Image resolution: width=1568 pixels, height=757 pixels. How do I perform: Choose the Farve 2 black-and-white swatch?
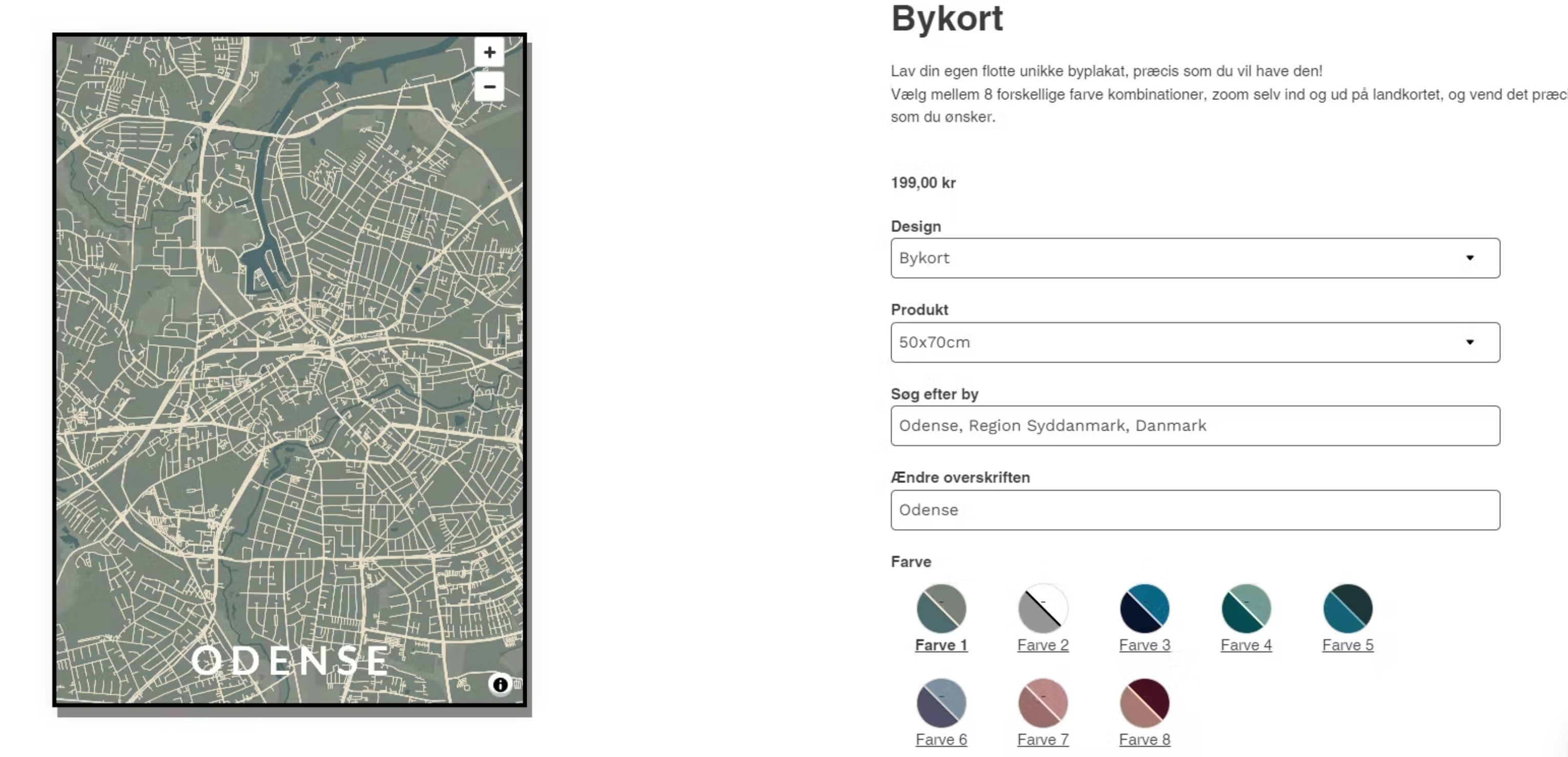[x=1042, y=608]
